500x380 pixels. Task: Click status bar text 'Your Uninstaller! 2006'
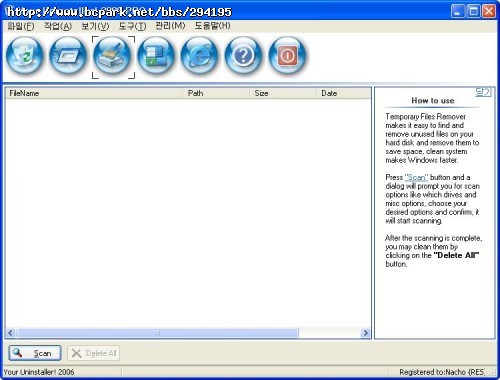[x=39, y=372]
